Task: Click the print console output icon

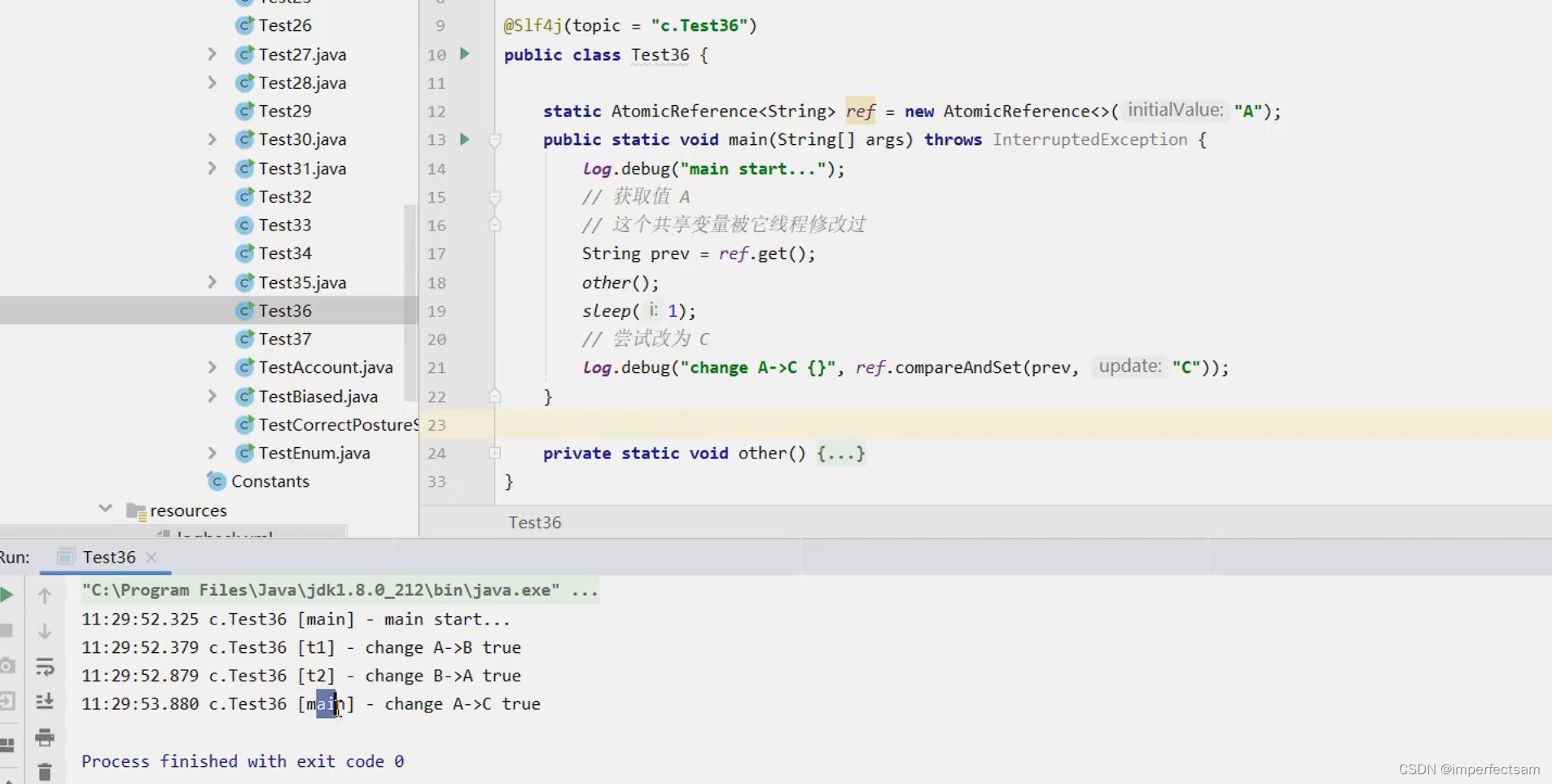Action: click(x=45, y=738)
